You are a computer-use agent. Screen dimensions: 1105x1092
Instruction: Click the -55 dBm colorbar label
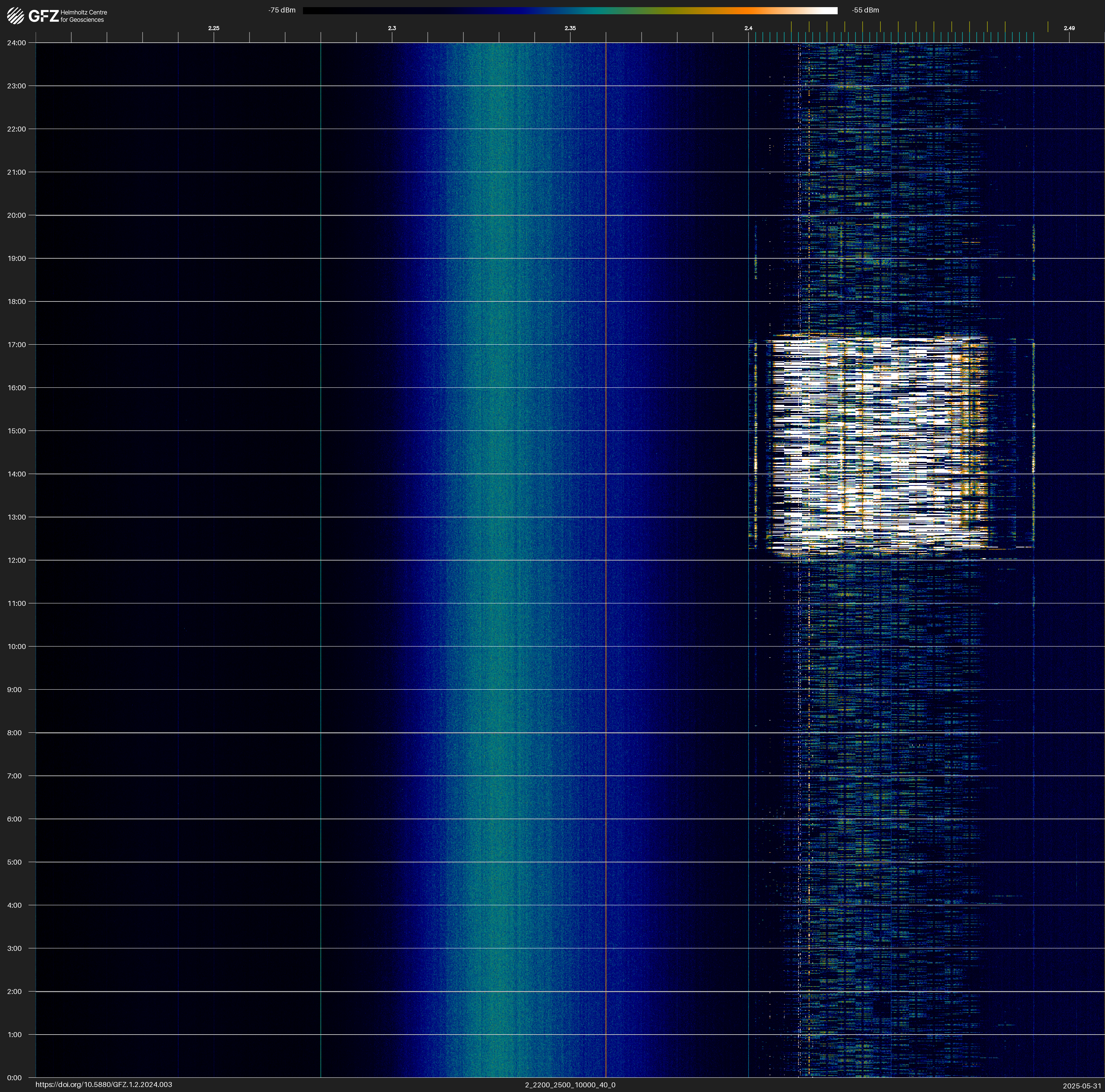click(865, 10)
